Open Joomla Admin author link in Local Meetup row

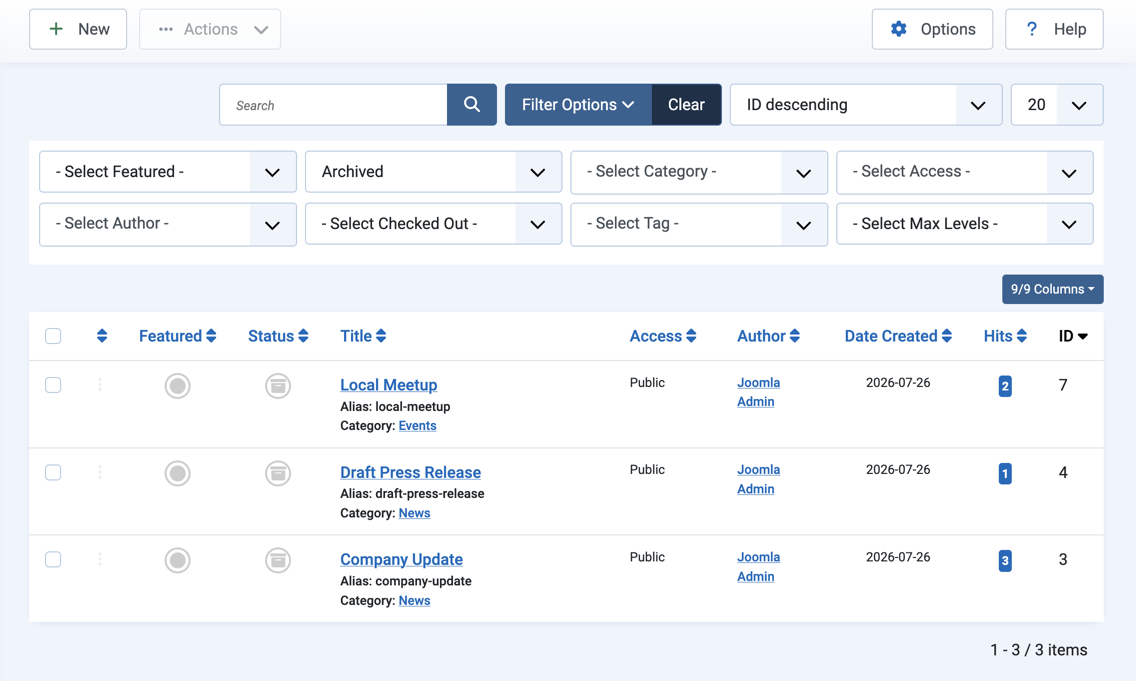pyautogui.click(x=758, y=392)
